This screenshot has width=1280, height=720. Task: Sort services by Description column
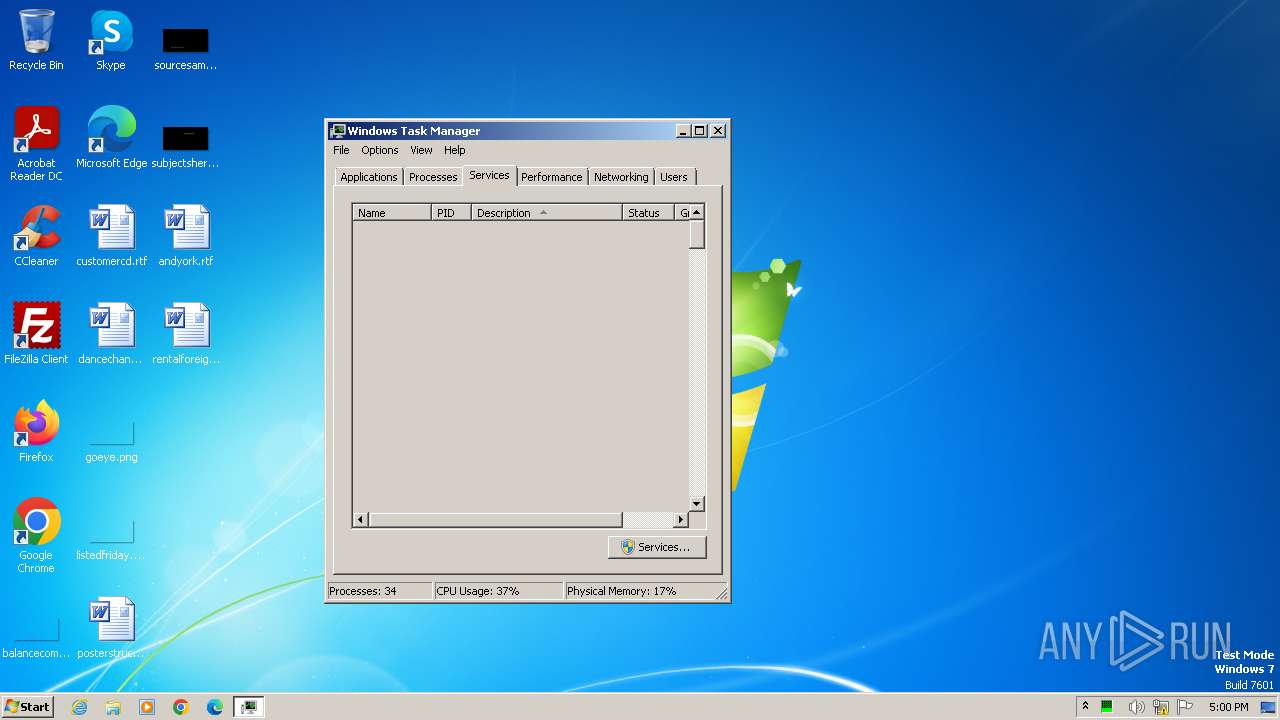click(x=546, y=213)
